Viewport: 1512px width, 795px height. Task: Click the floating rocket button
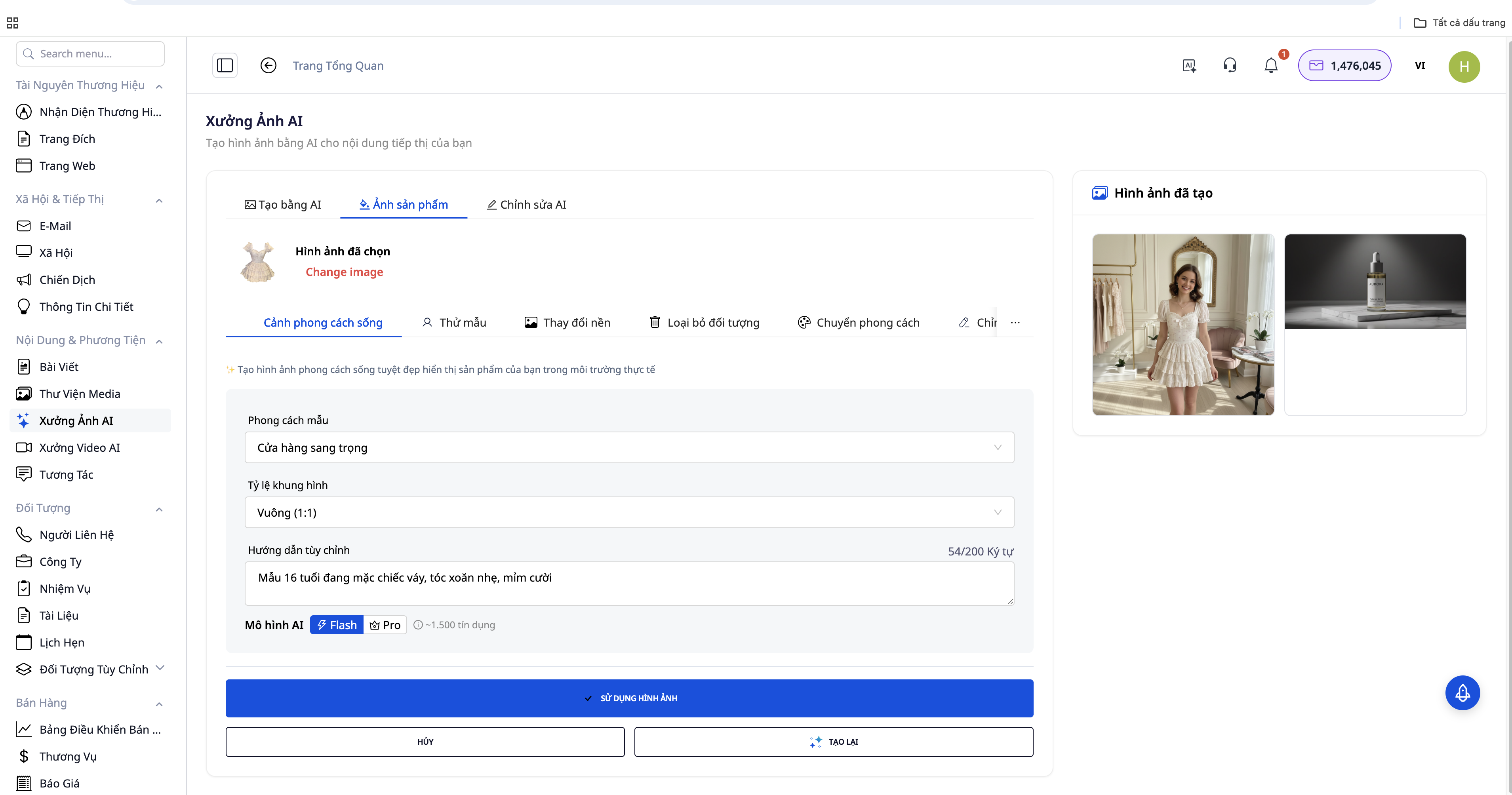pos(1462,693)
